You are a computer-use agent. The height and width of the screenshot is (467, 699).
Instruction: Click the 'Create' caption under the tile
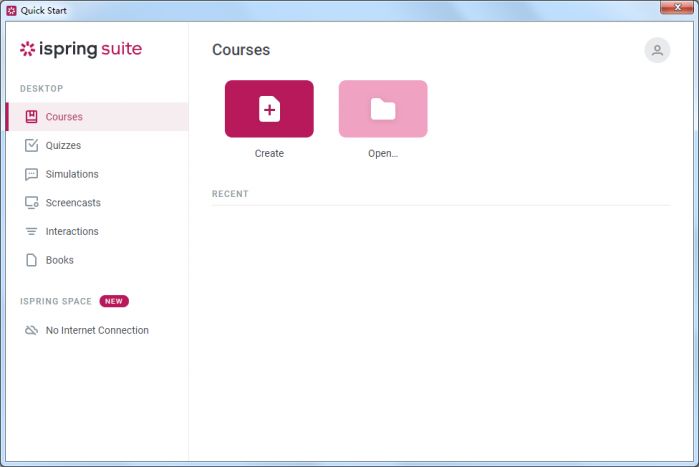pos(269,153)
